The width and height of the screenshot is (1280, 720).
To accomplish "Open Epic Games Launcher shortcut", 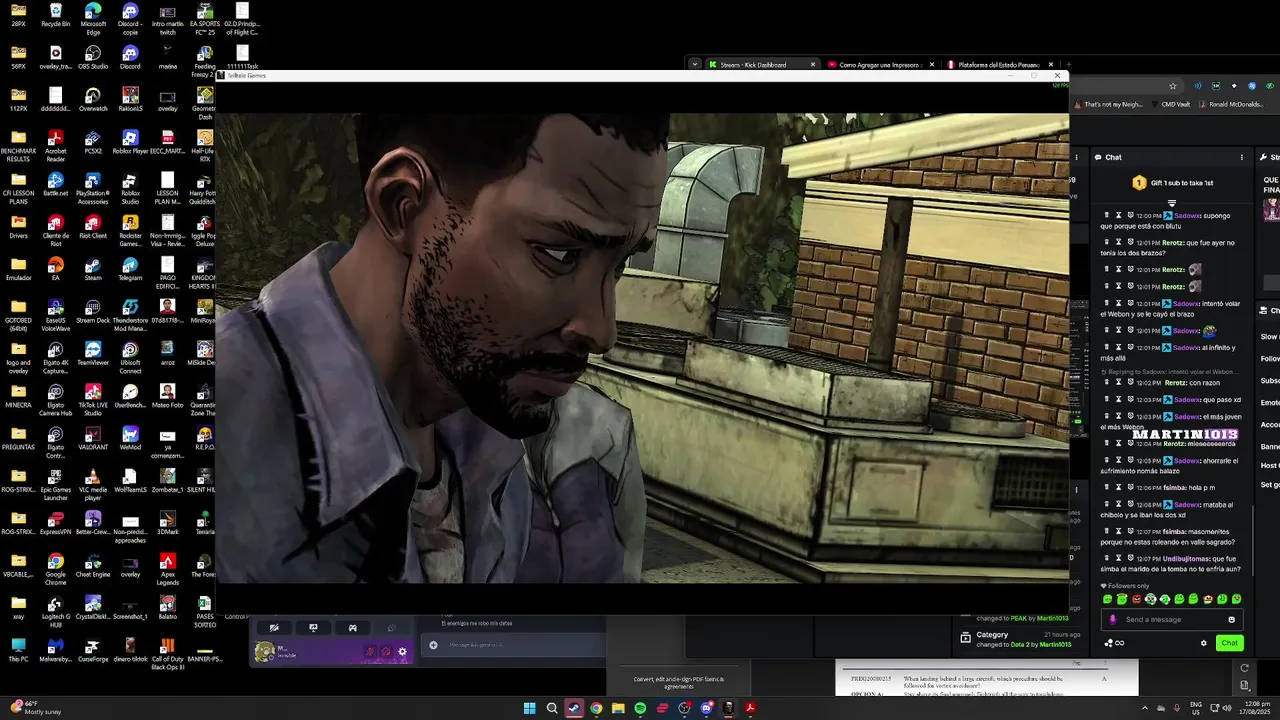I will pyautogui.click(x=55, y=484).
